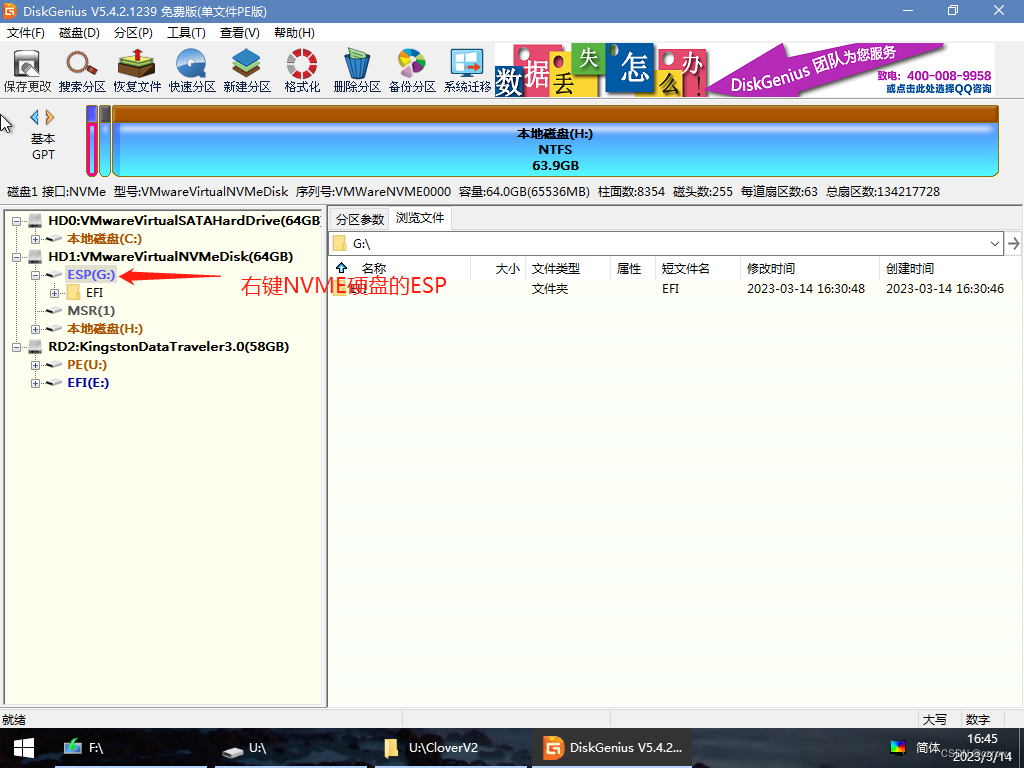This screenshot has height=768, width=1024.
Task: Select RD2:KingstonDataTraveler3.0 in the tree
Action: pos(168,347)
